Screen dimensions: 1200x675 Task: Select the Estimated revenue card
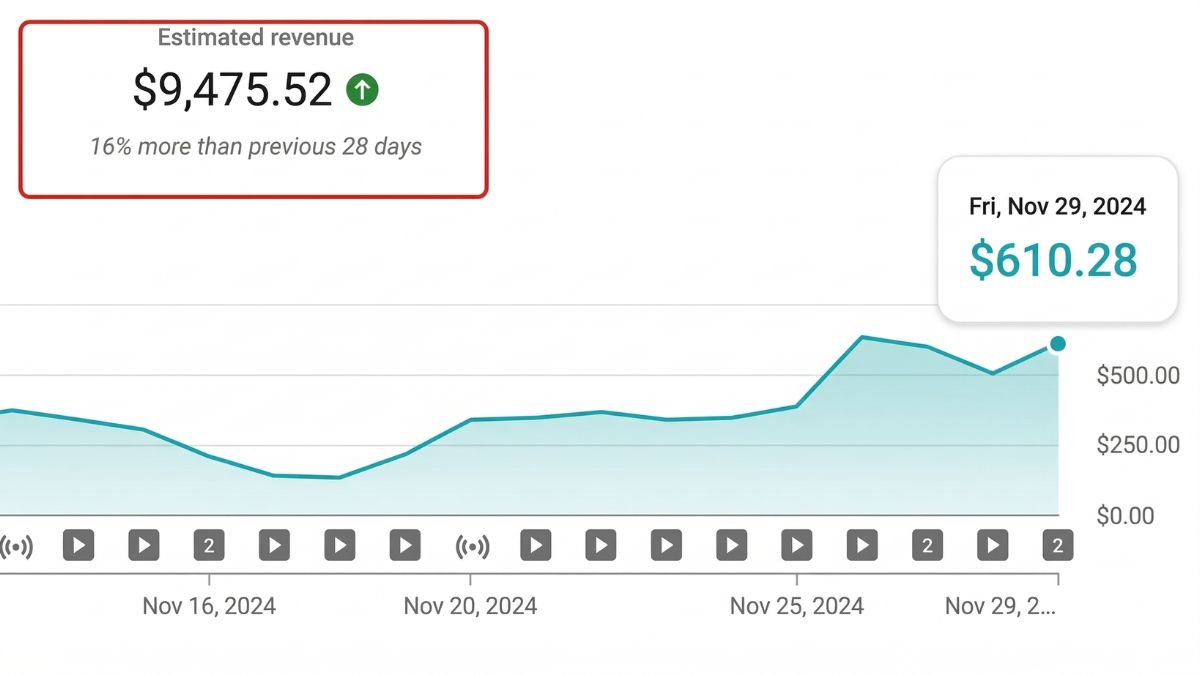click(254, 110)
